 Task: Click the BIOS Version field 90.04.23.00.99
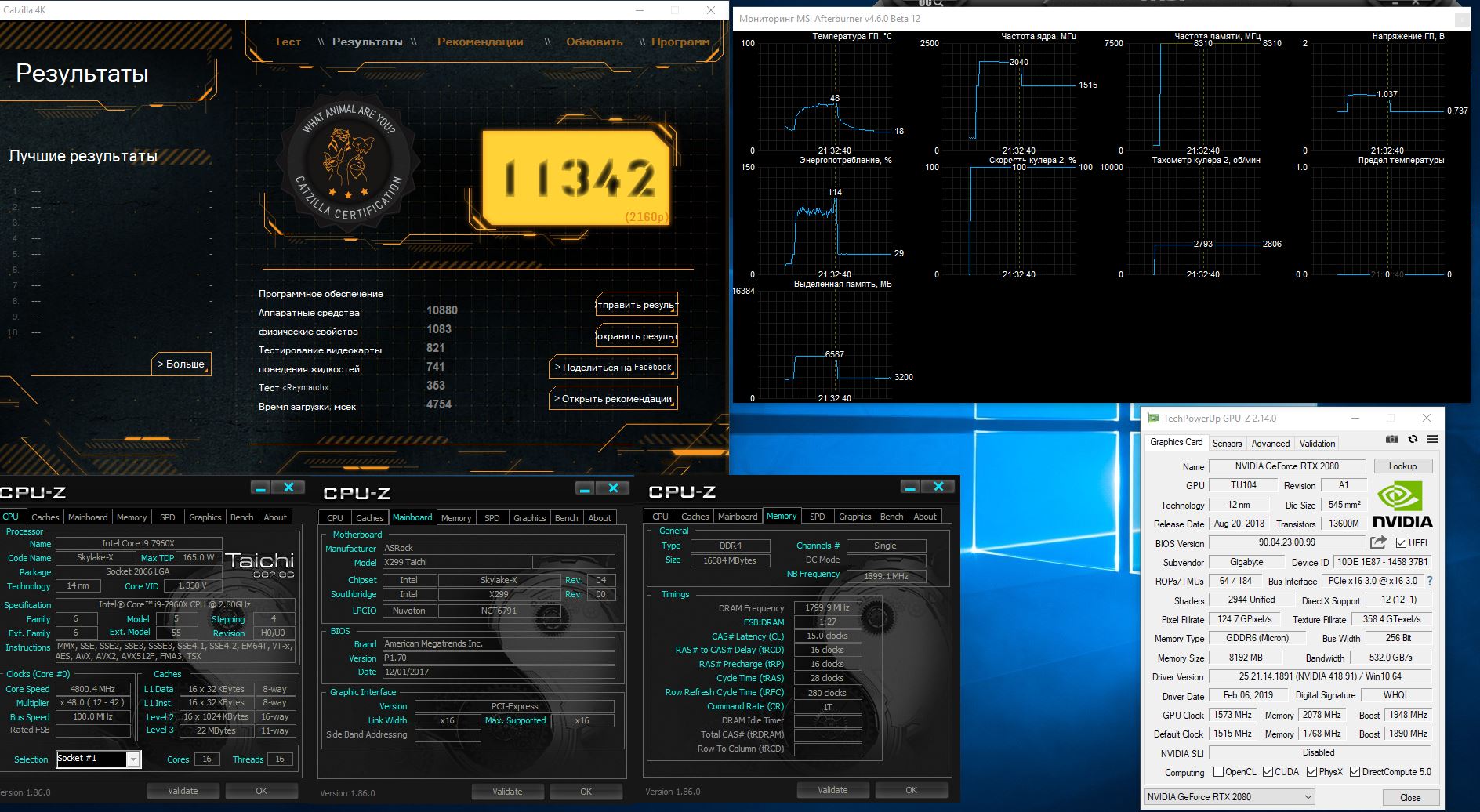(x=1286, y=542)
